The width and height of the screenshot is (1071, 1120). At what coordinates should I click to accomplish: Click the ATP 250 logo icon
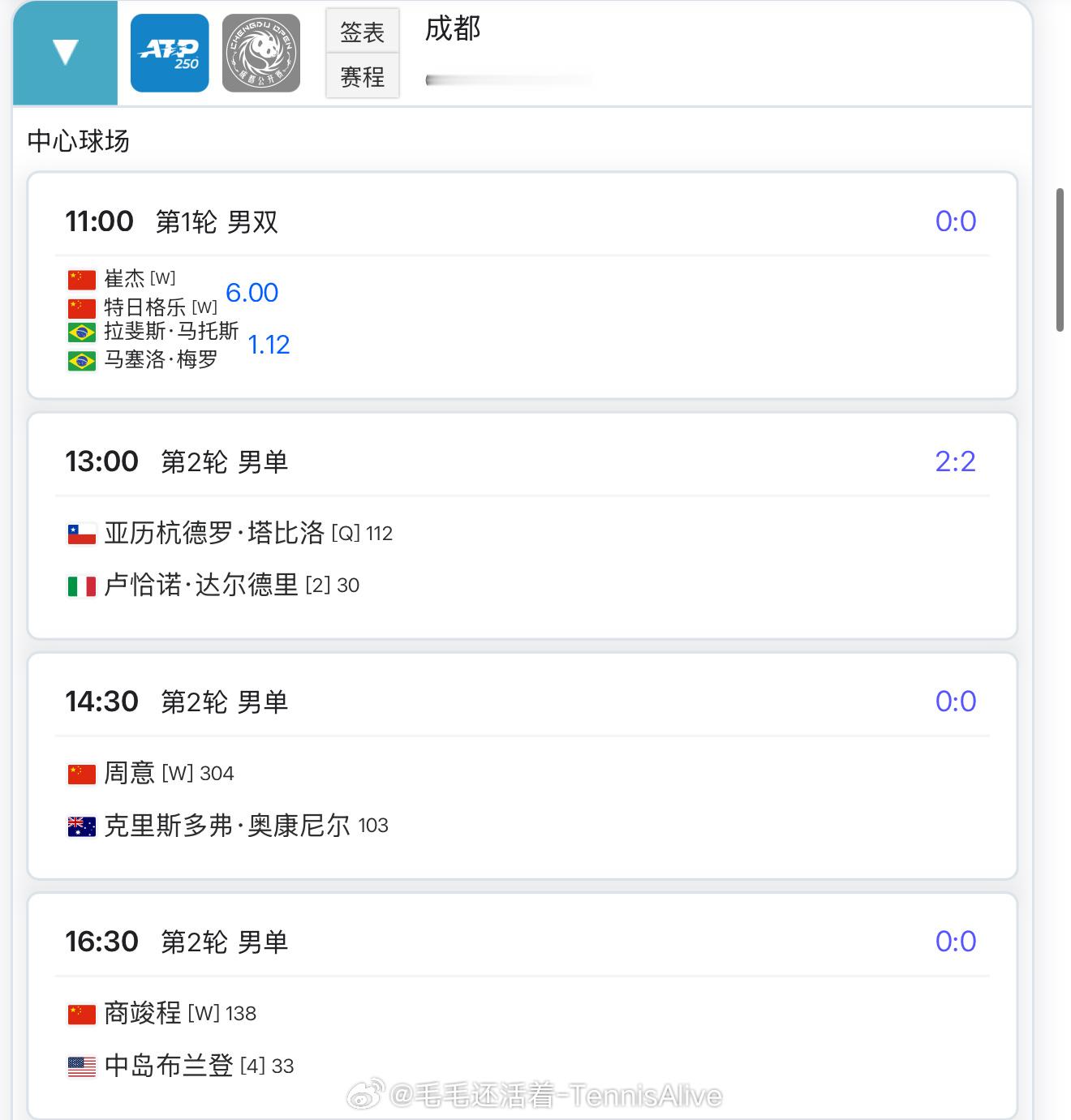(x=170, y=53)
